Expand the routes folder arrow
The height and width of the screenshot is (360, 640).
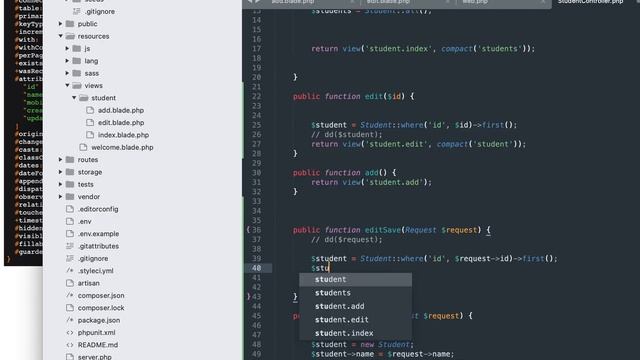60,160
